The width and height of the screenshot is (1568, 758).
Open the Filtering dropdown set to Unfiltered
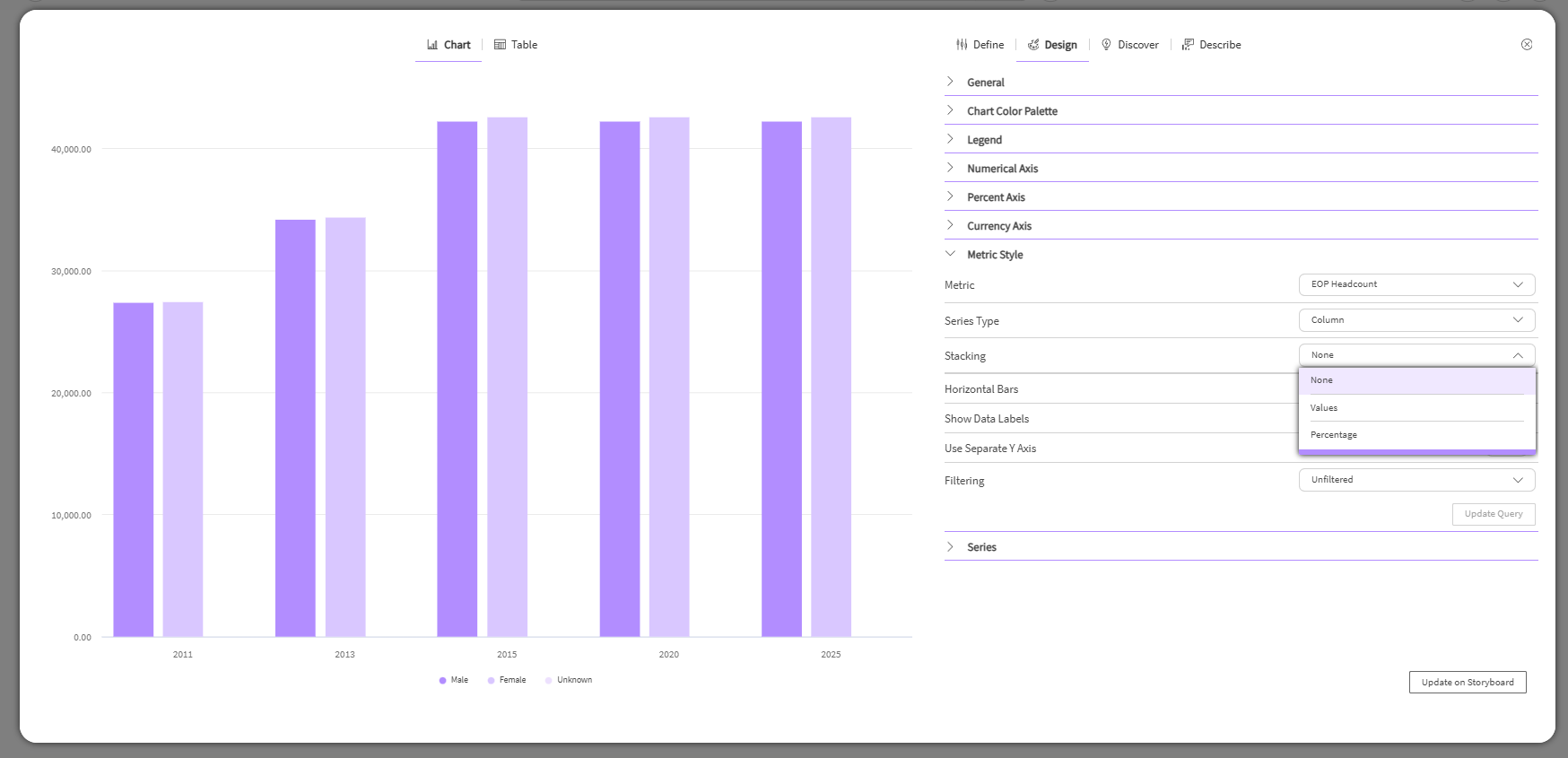pos(1416,480)
